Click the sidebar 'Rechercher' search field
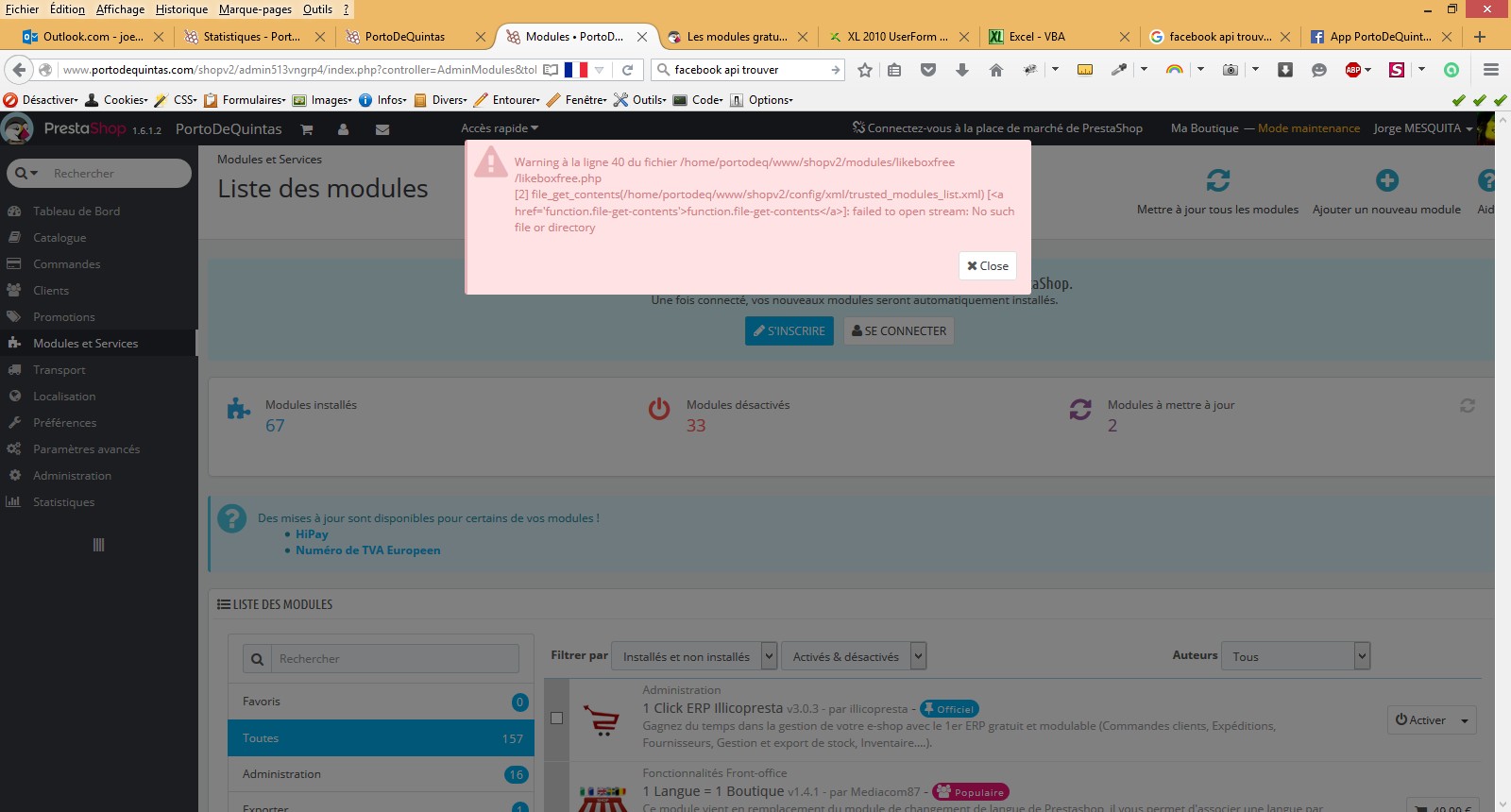This screenshot has height=812, width=1511. pos(119,174)
